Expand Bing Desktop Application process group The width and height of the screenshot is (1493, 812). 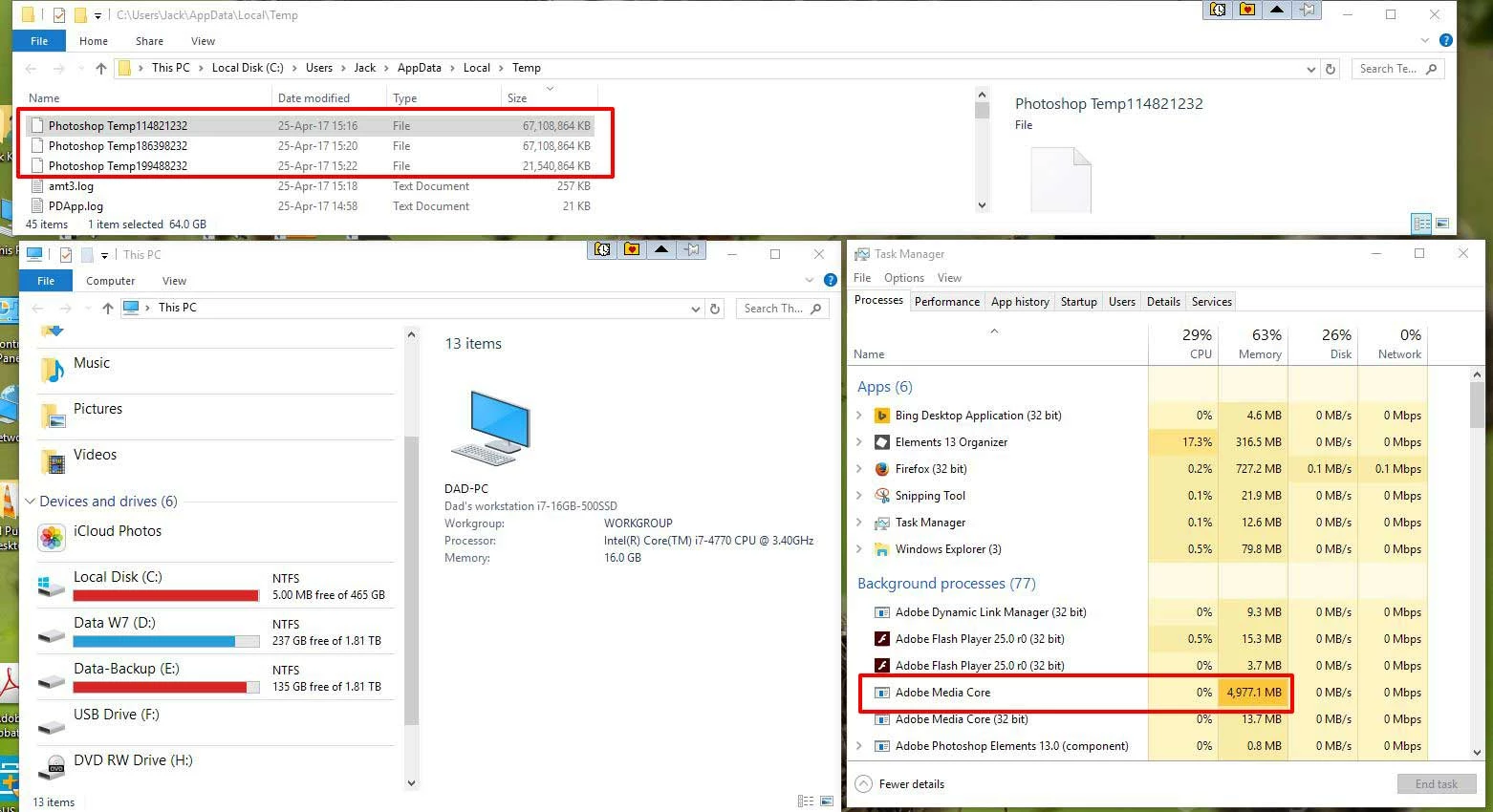(x=859, y=416)
